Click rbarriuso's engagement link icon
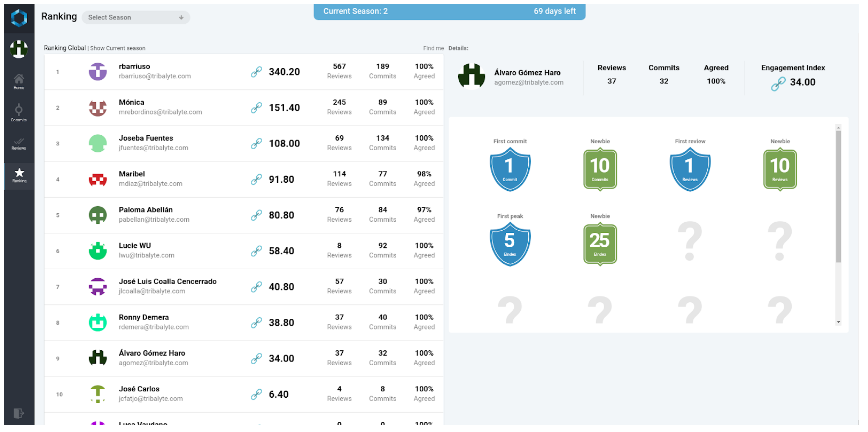This screenshot has height=432, width=868. point(256,72)
